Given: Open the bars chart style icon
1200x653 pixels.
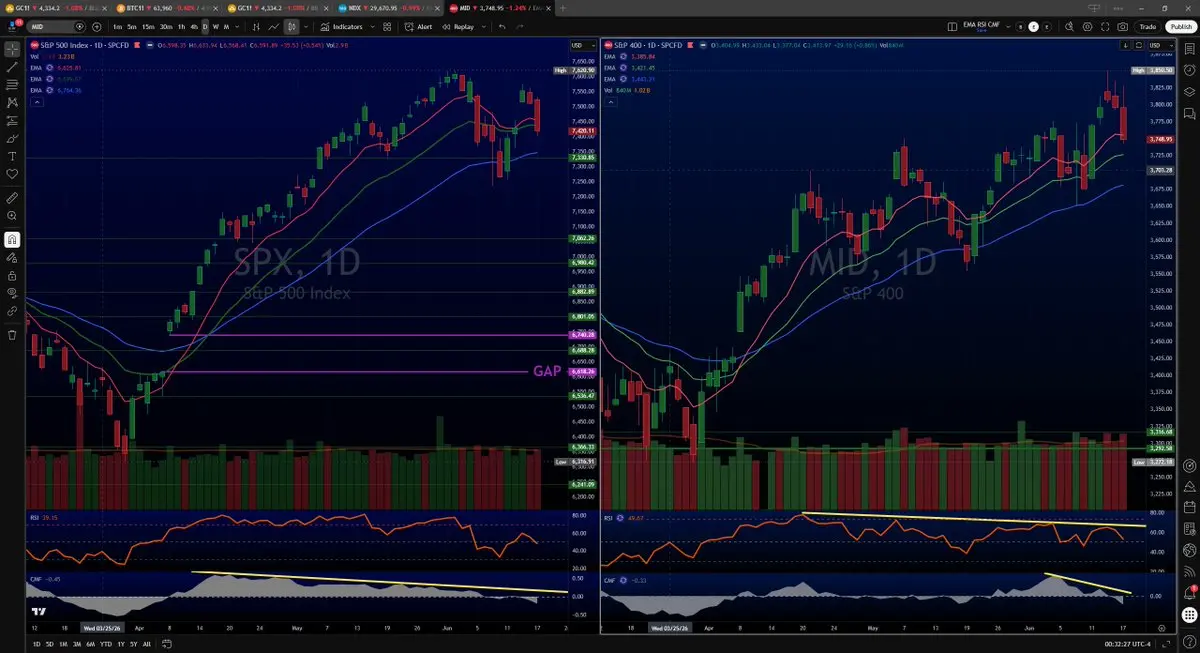Looking at the screenshot, I should click(x=256, y=27).
